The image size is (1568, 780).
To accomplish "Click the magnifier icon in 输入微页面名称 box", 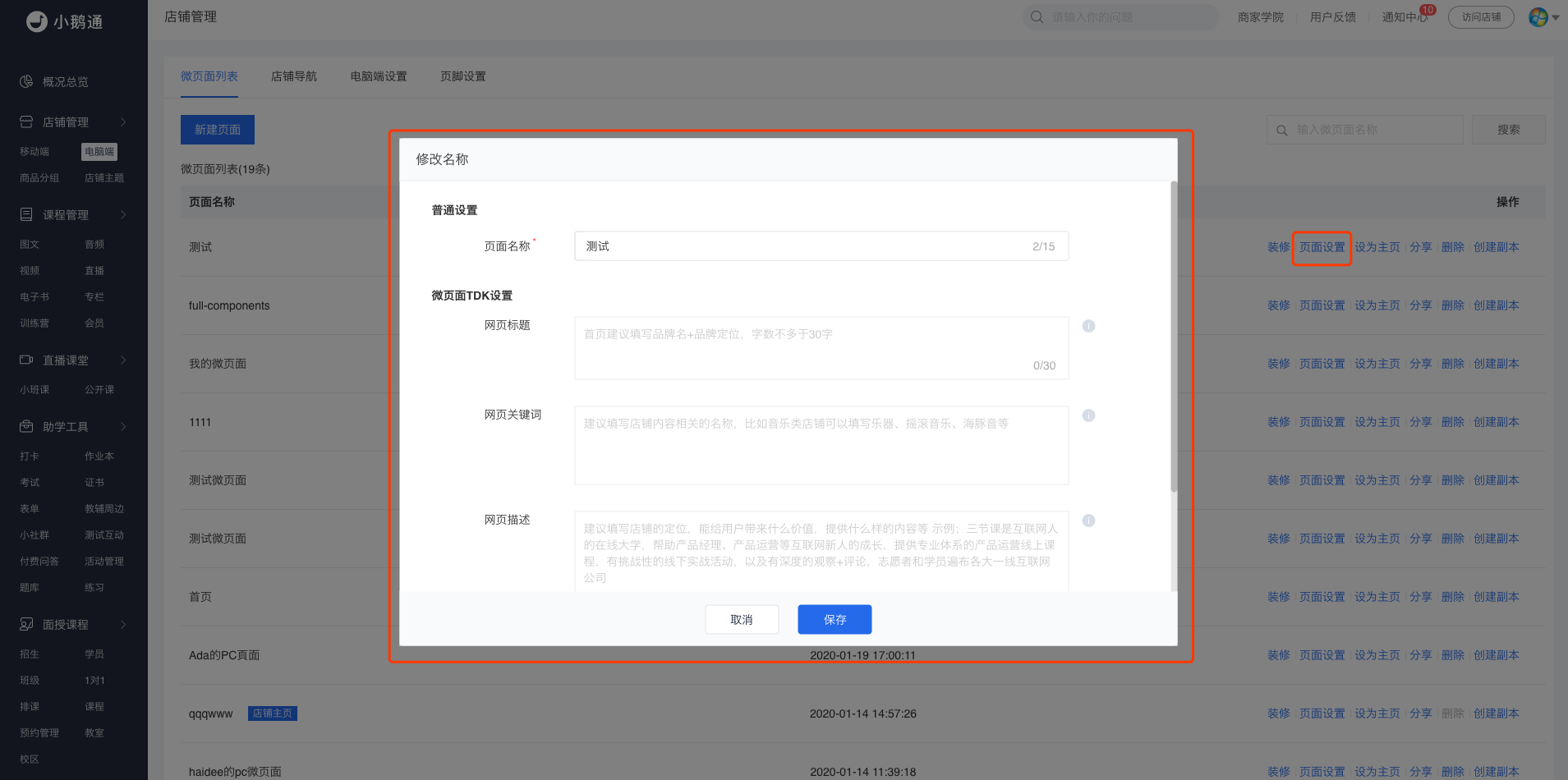I will 1282,131.
